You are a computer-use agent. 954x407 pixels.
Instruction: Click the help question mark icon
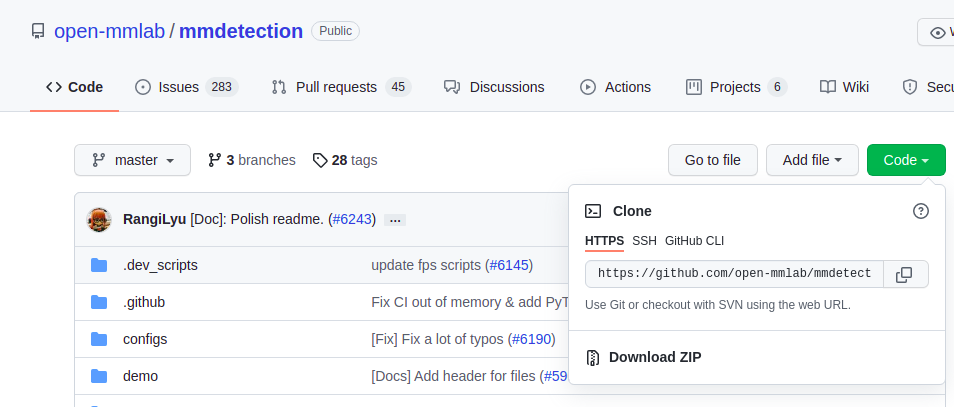pyautogui.click(x=921, y=211)
